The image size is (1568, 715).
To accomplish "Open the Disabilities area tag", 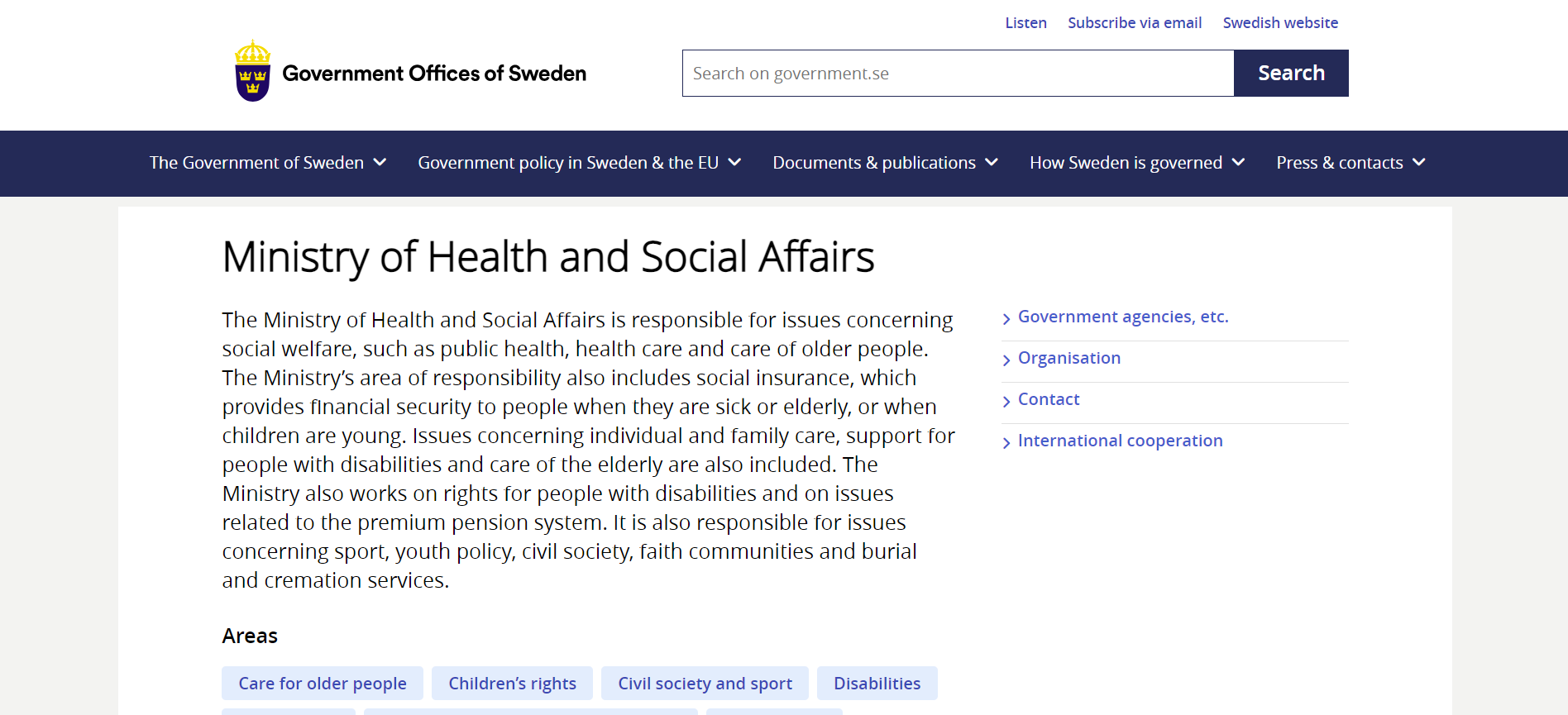I will point(877,684).
